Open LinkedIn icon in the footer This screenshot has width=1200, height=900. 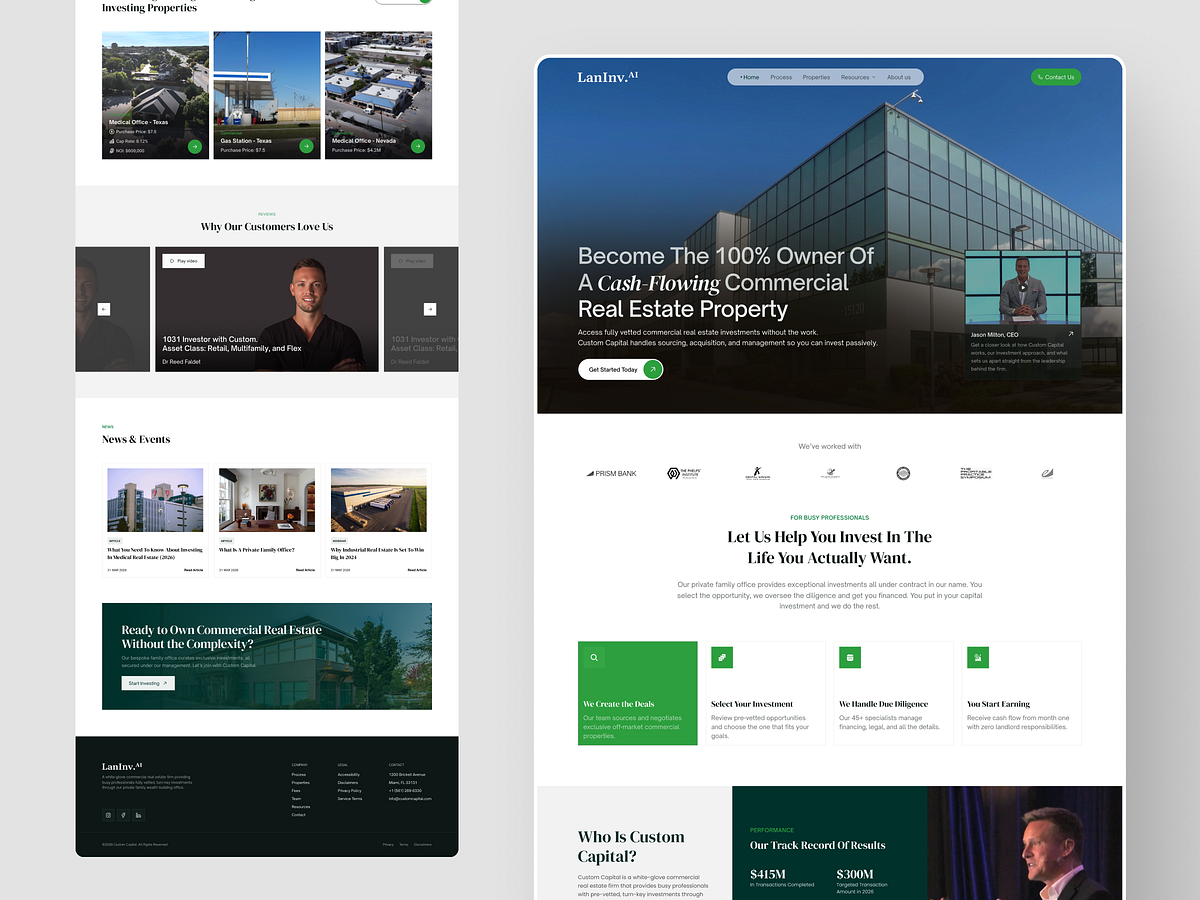(138, 815)
